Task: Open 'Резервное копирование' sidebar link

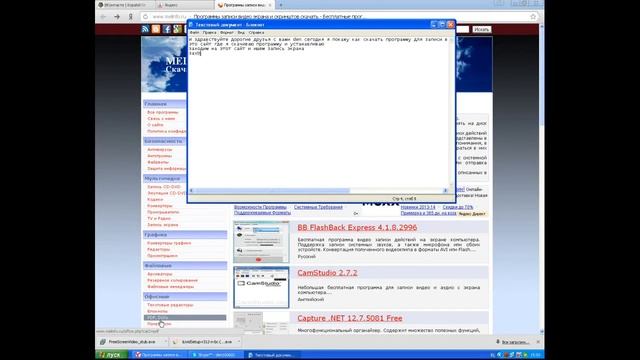Action: point(172,280)
